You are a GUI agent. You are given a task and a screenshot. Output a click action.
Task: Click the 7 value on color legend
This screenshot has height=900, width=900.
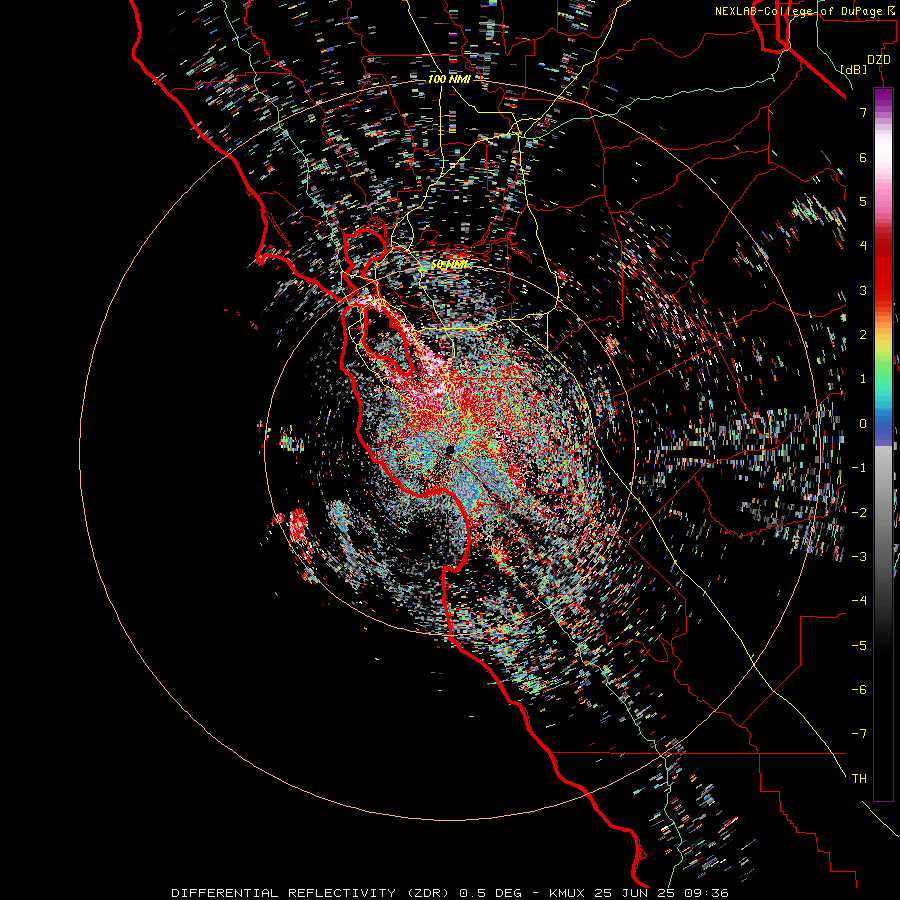click(x=863, y=112)
